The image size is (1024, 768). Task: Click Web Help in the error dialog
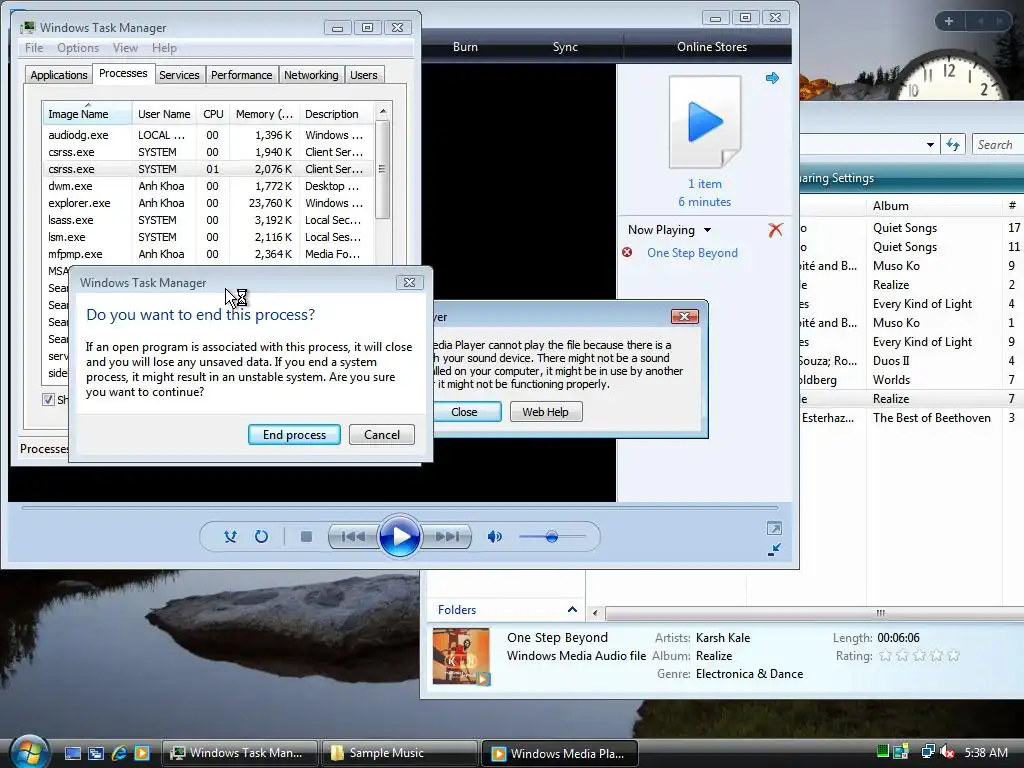[545, 412]
